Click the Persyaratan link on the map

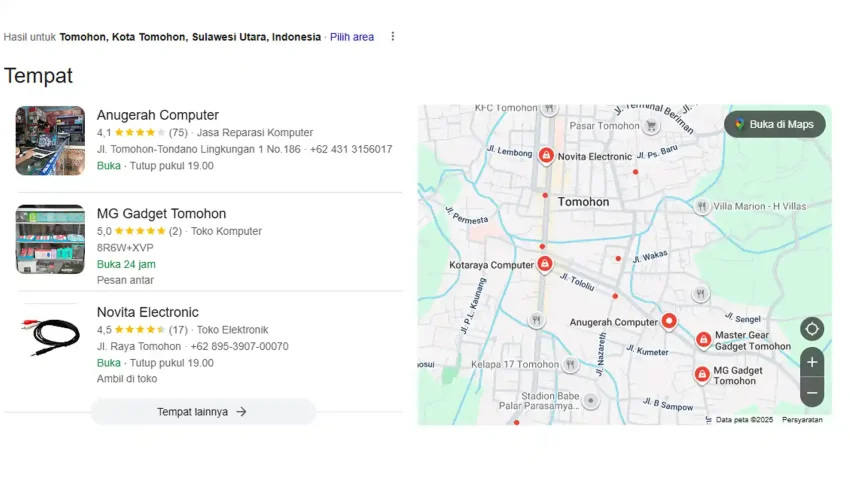click(x=802, y=419)
